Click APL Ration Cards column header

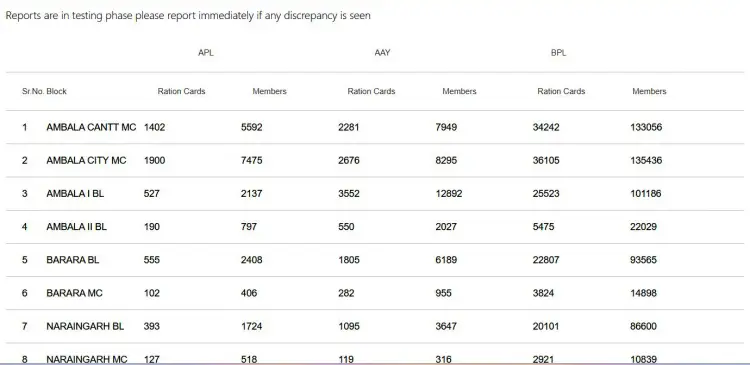pyautogui.click(x=181, y=91)
